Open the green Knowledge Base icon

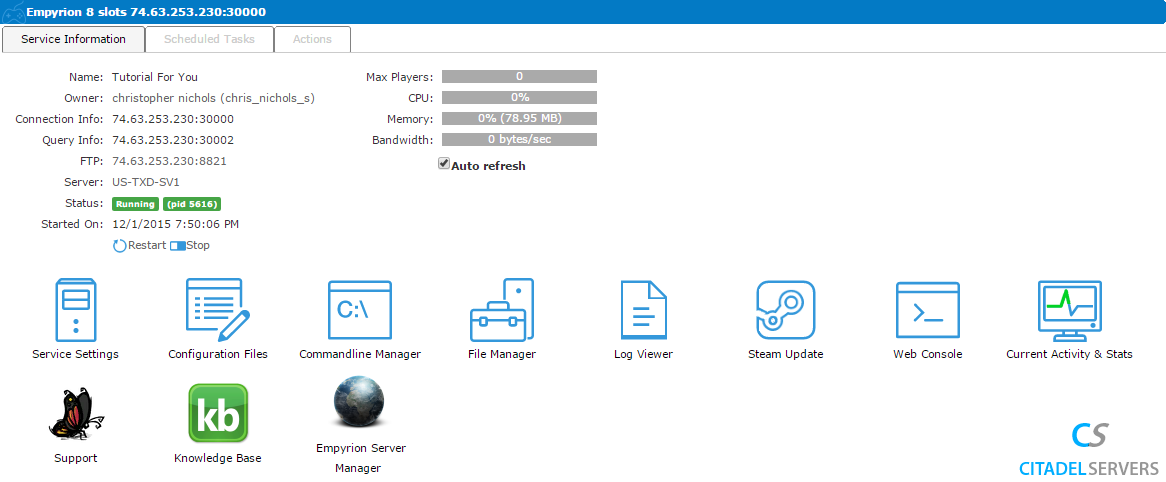point(218,414)
